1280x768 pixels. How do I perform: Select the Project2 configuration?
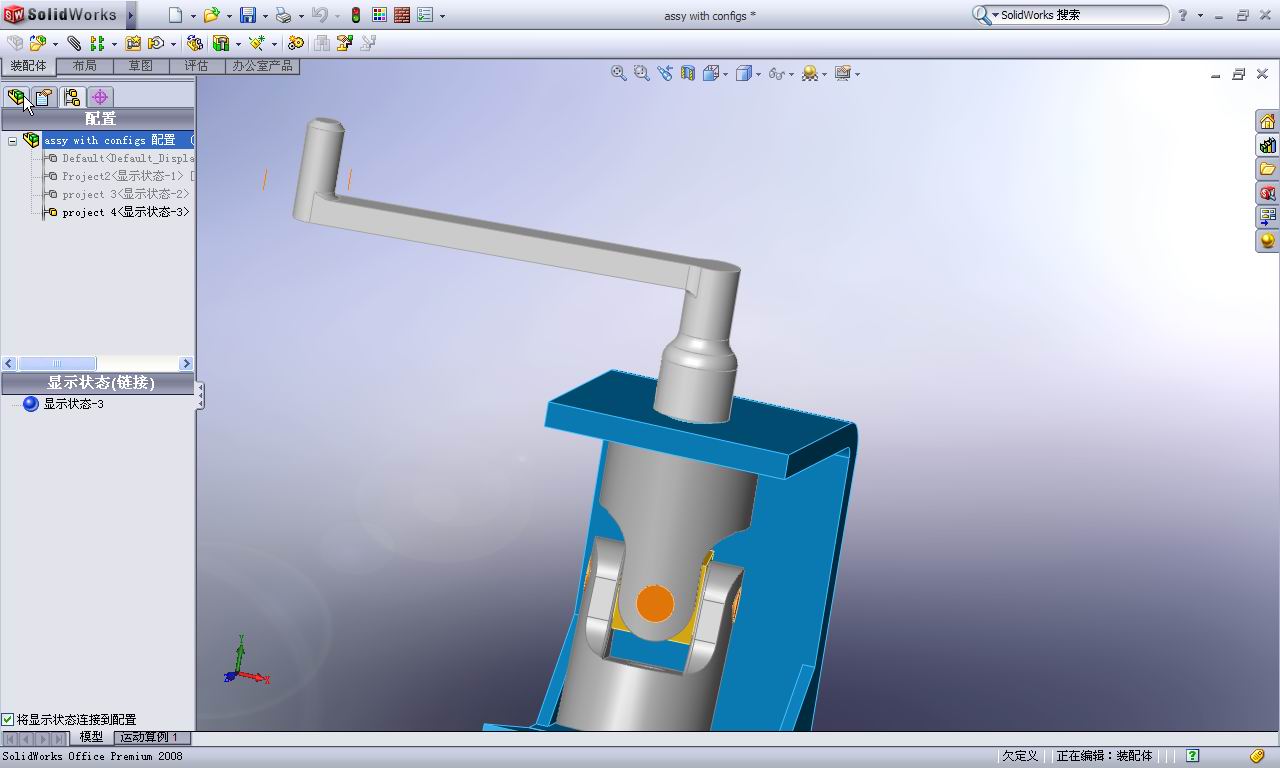(x=119, y=176)
